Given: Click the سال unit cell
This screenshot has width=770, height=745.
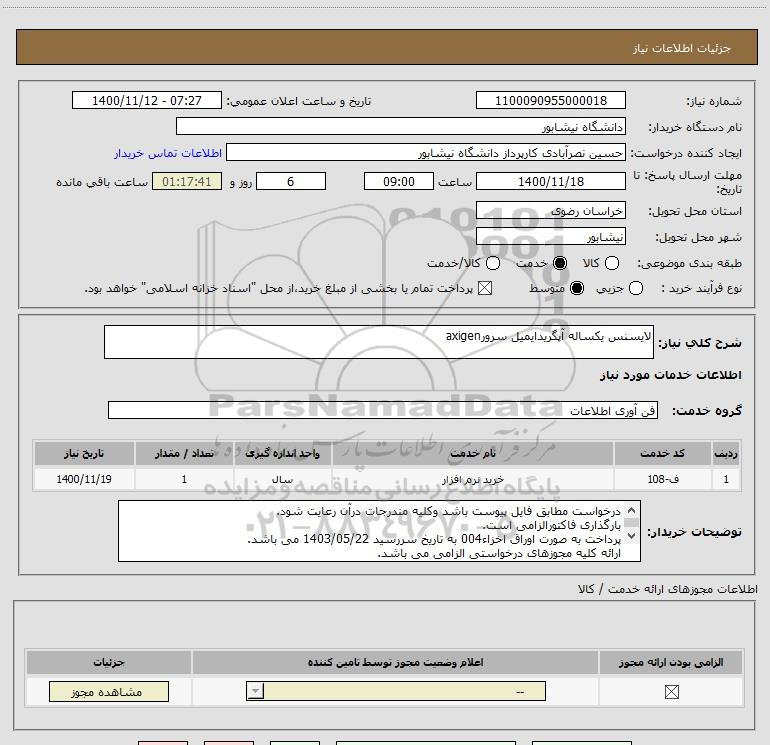Looking at the screenshot, I should tap(282, 479).
